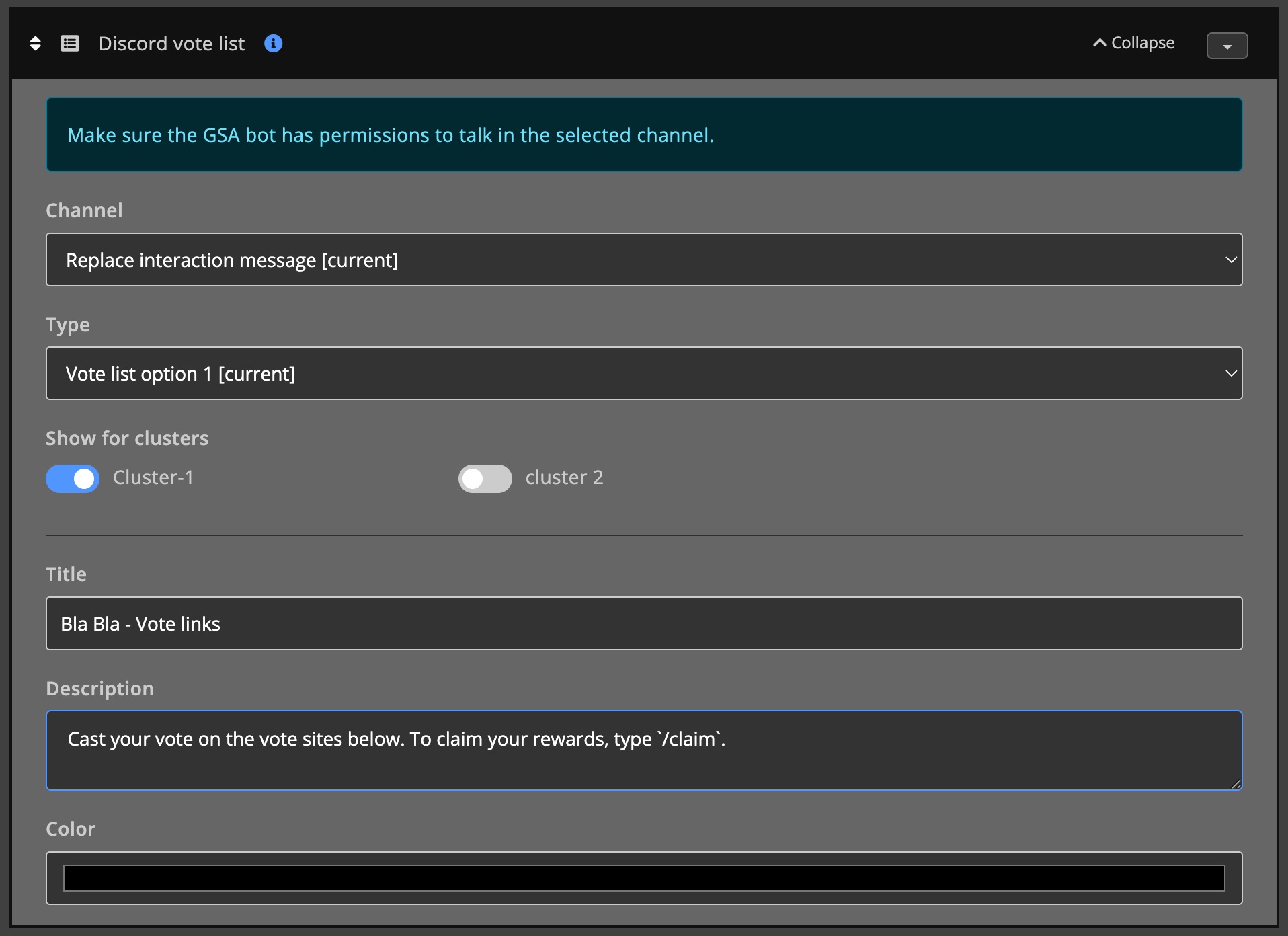This screenshot has height=936, width=1288.
Task: Click the chevron inside the Type dropdown
Action: click(x=1230, y=373)
